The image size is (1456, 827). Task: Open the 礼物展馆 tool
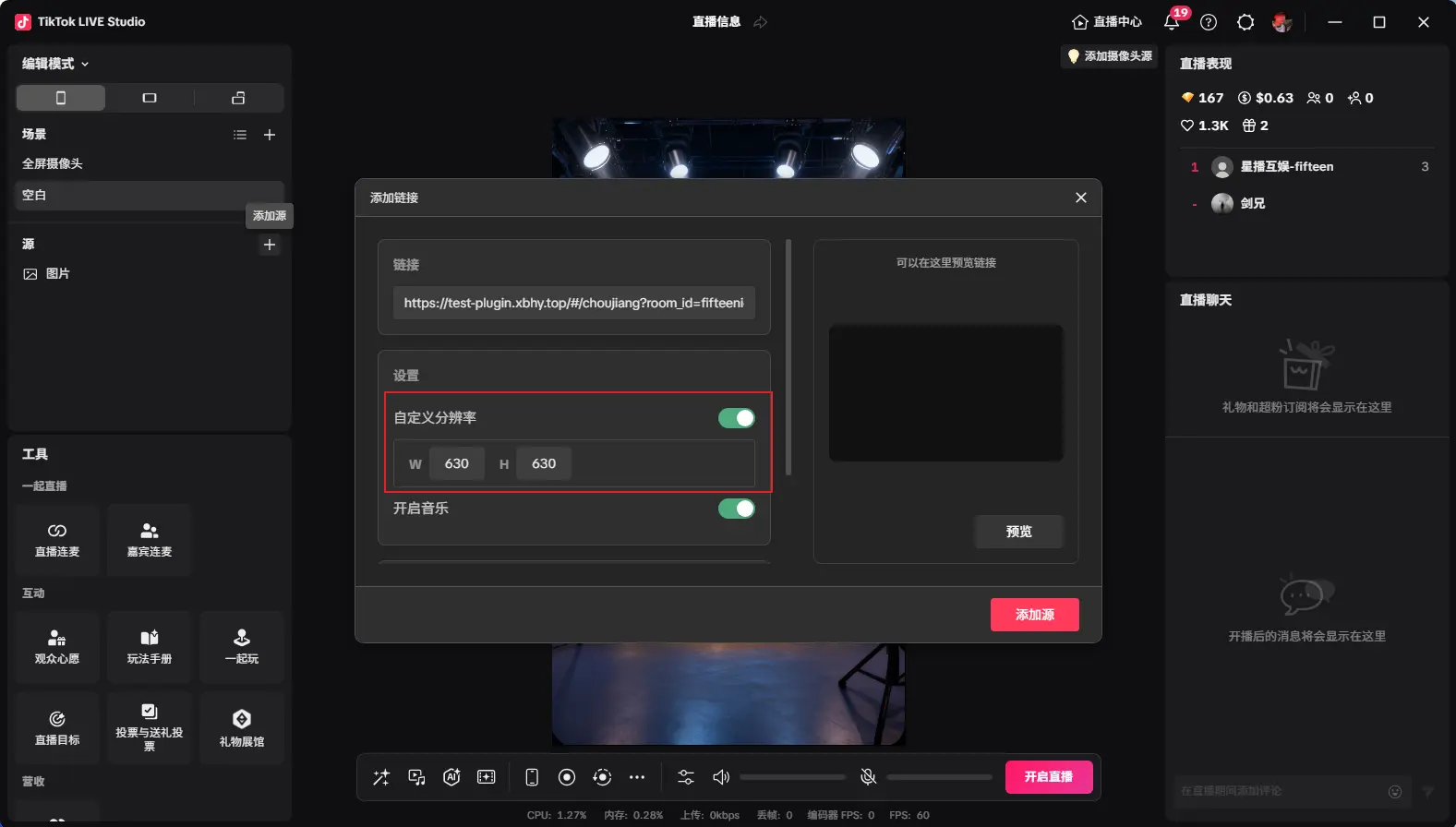[x=242, y=727]
